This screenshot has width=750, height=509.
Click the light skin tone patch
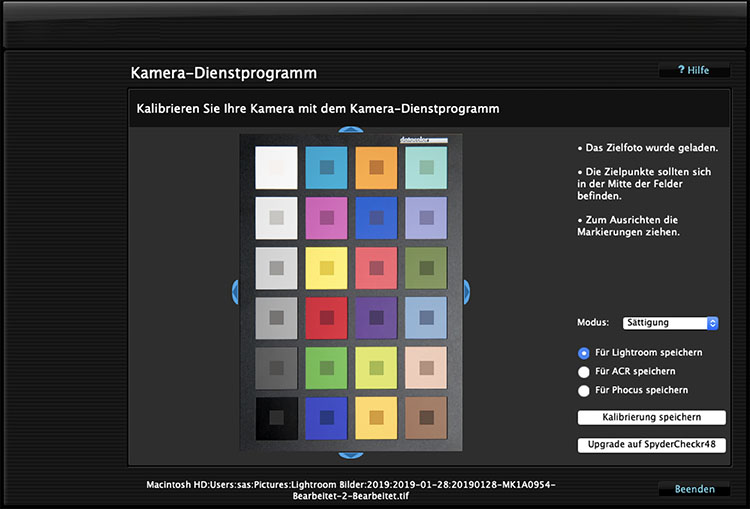tap(426, 368)
